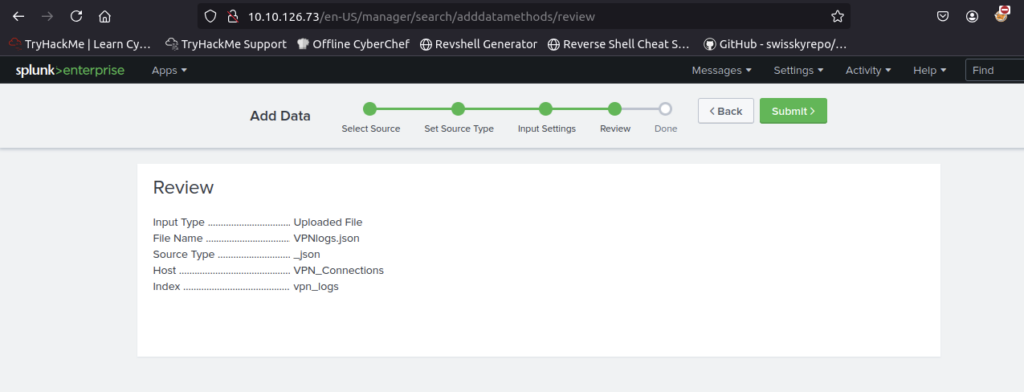Click the VPNlogs.json file name
1024x392 pixels.
[327, 238]
